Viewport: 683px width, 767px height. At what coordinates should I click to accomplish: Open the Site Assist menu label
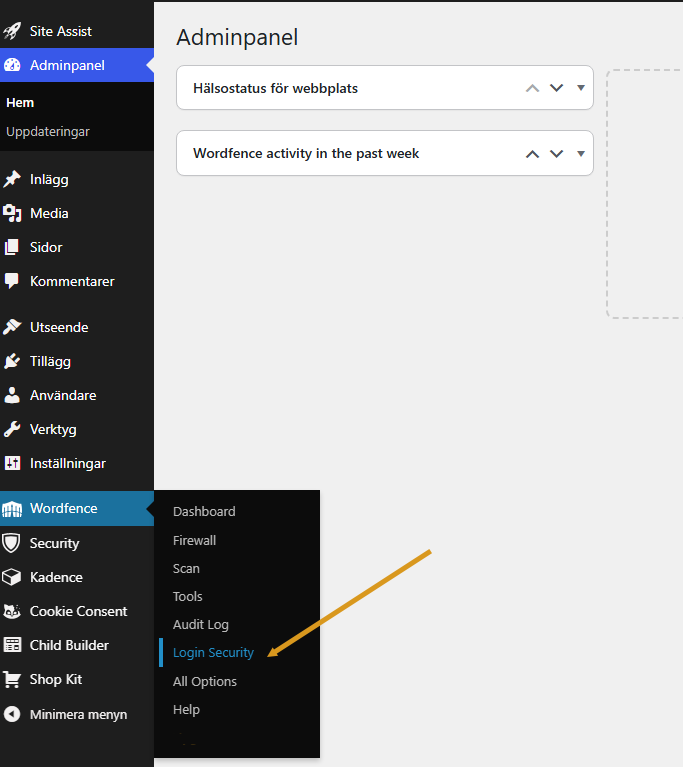tap(61, 31)
